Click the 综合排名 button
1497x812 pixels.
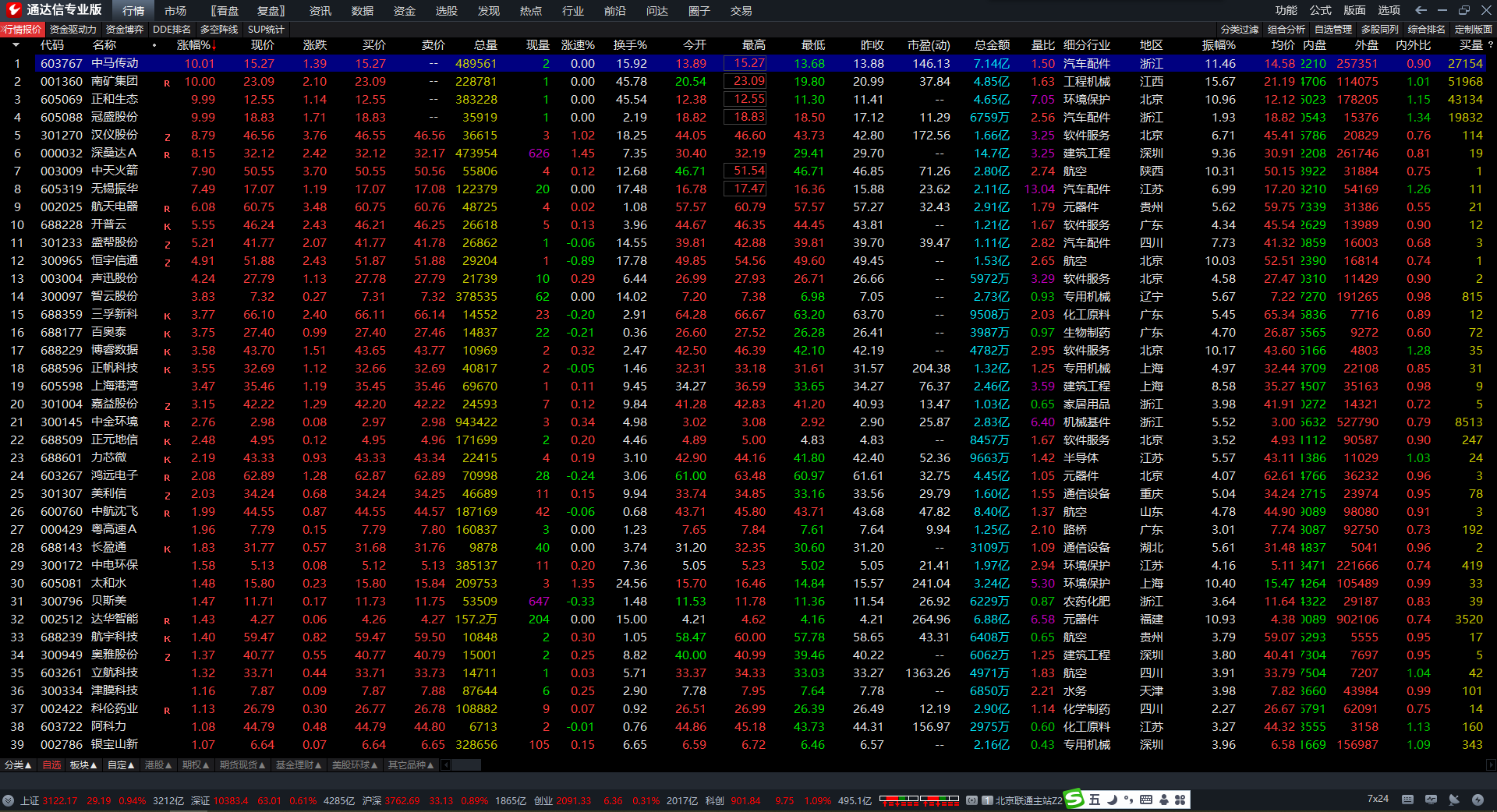(1427, 29)
